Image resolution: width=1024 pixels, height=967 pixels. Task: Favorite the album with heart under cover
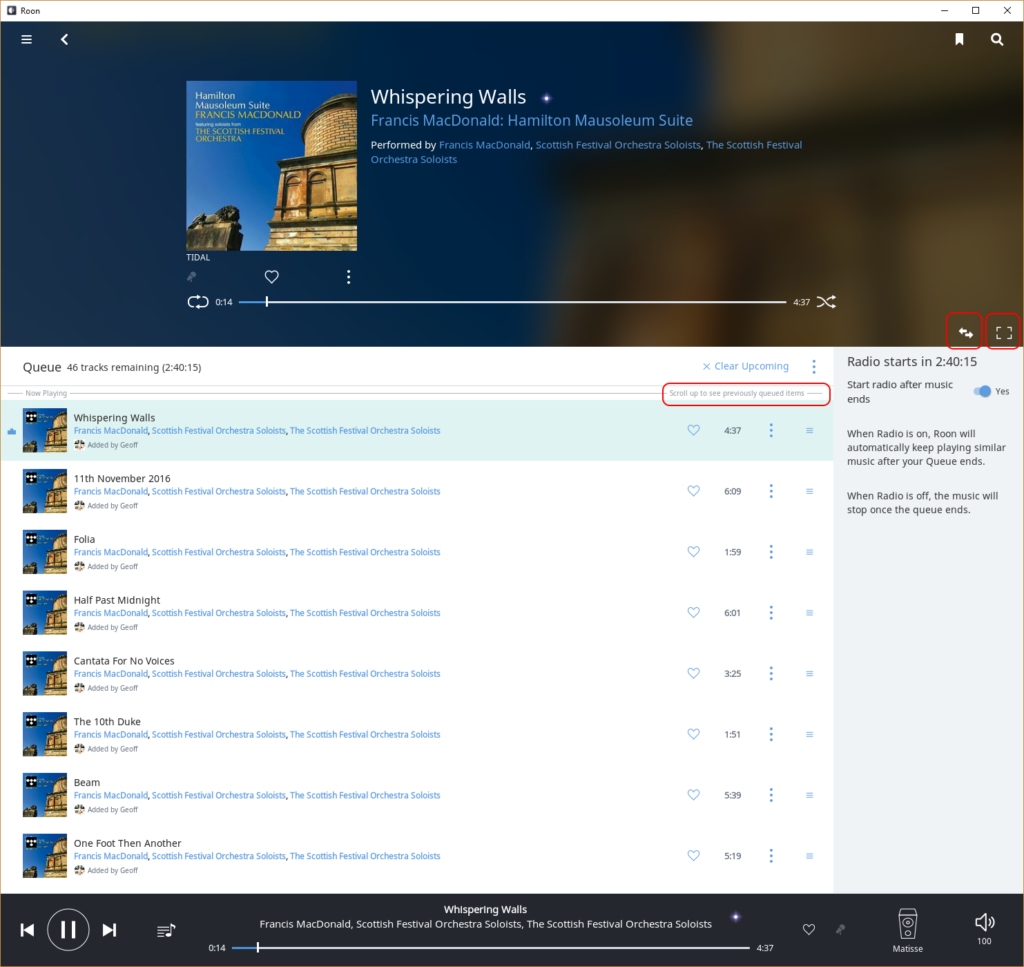point(272,277)
